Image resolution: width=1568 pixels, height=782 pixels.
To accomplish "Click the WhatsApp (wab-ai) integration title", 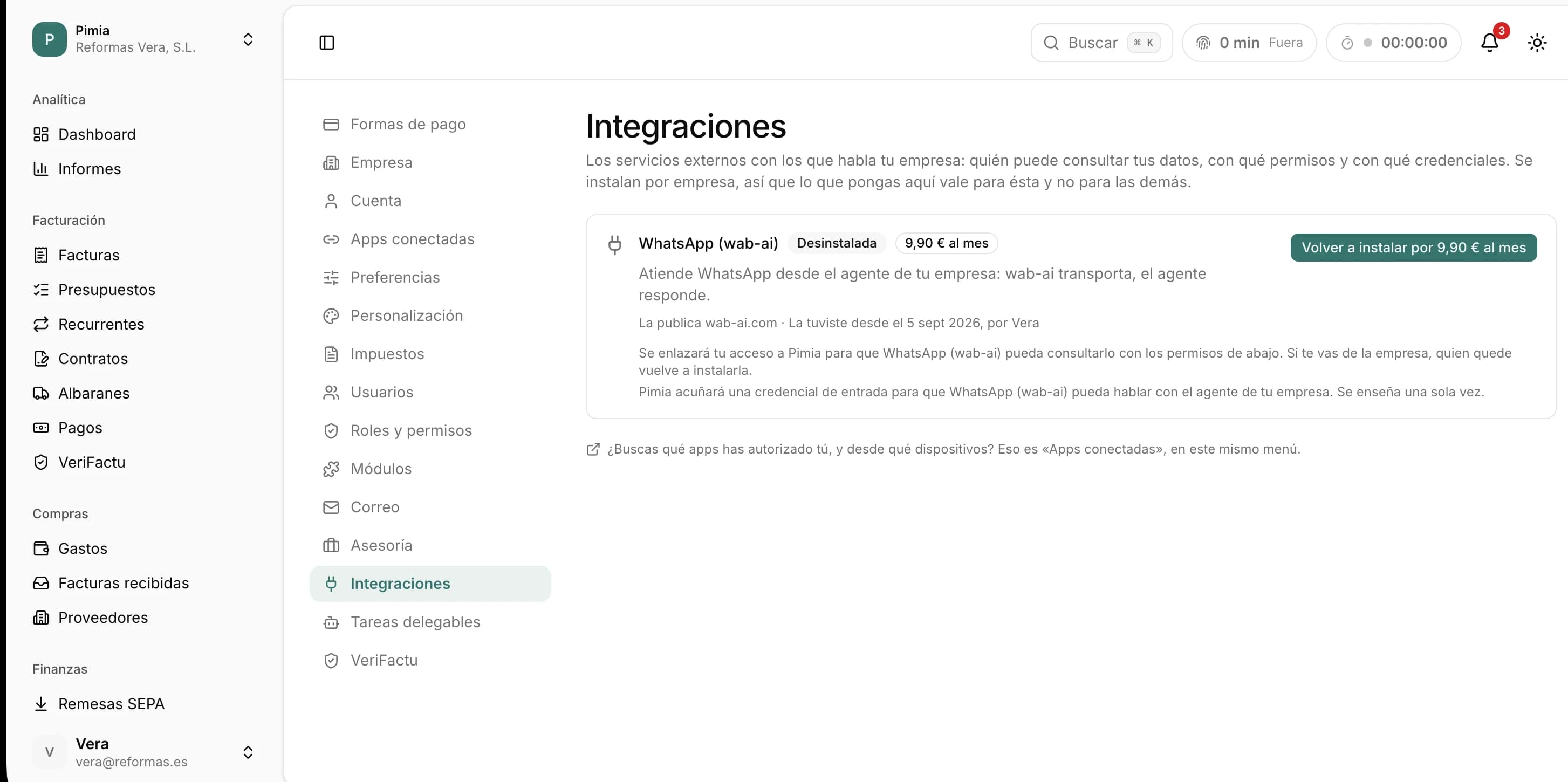I will (x=708, y=243).
